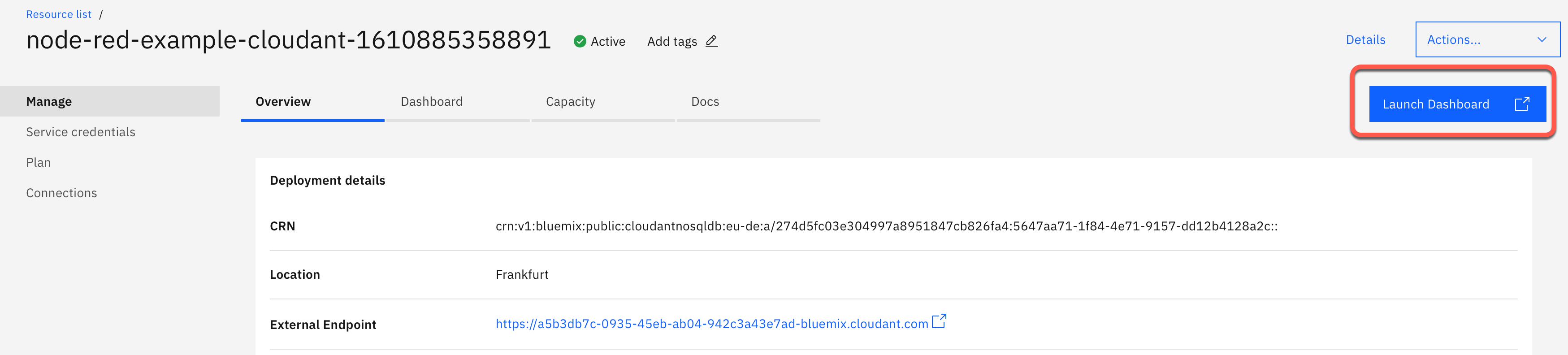Image resolution: width=1568 pixels, height=355 pixels.
Task: Go back to Resource list breadcrumb
Action: (58, 14)
